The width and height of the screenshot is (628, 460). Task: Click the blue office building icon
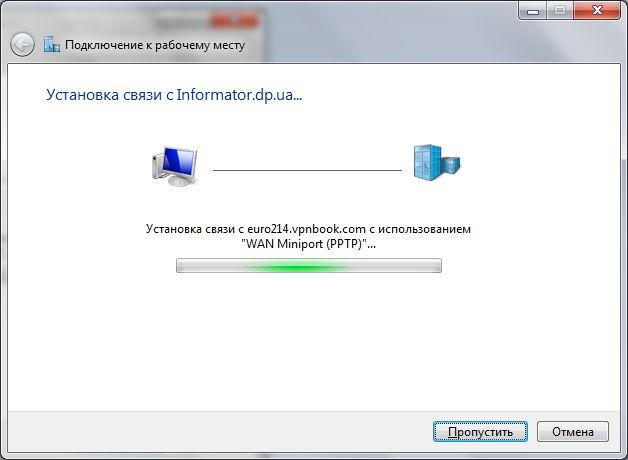coord(437,163)
